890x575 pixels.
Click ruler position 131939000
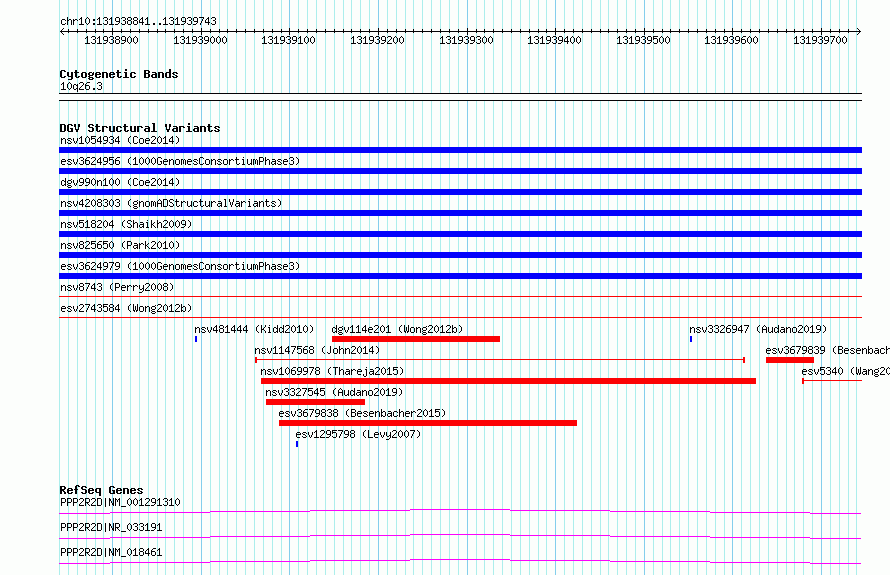click(200, 40)
